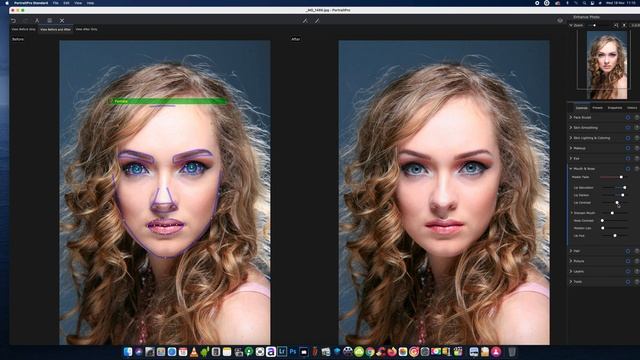Click the blue circle in the Layers row
The height and width of the screenshot is (360, 640).
(628, 271)
